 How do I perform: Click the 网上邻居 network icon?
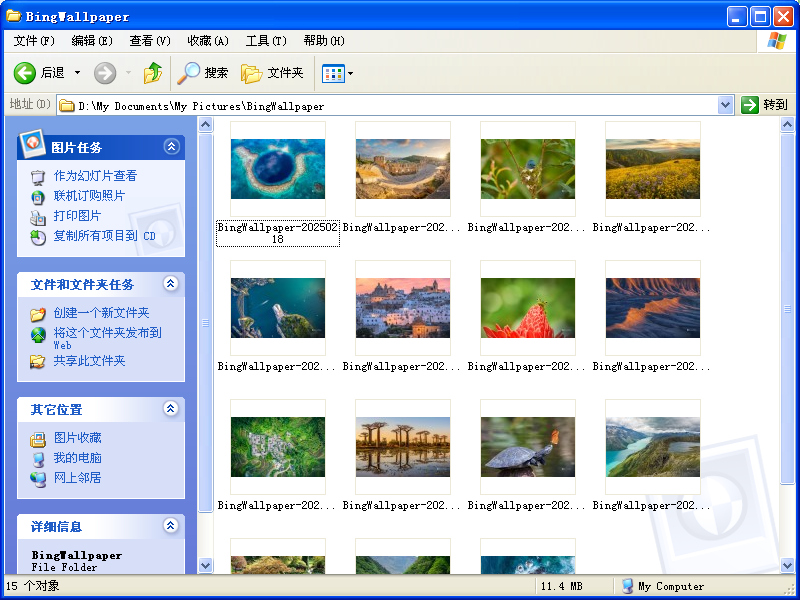(x=38, y=479)
